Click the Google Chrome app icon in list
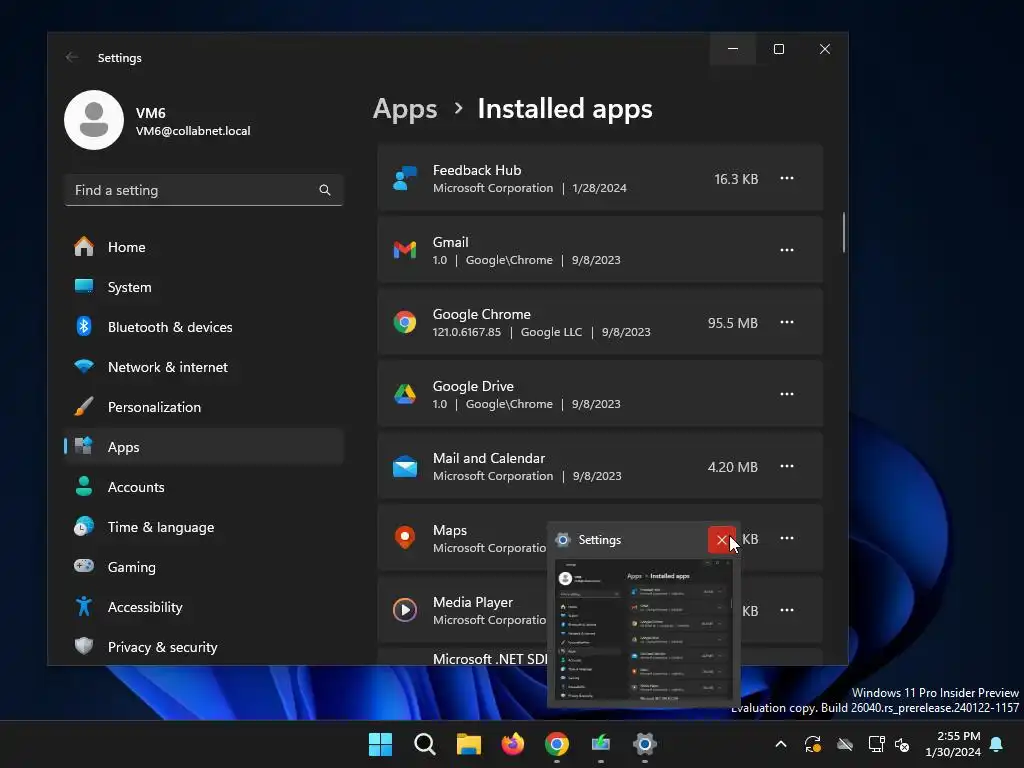1024x768 pixels. click(405, 322)
